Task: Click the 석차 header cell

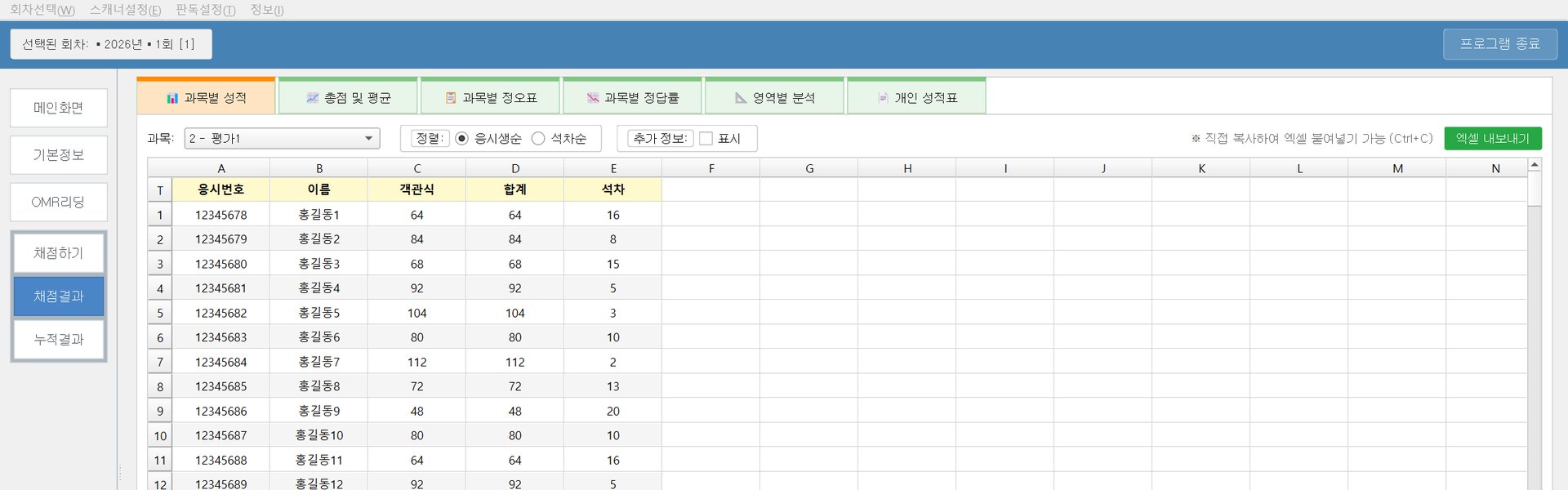Action: (x=613, y=189)
